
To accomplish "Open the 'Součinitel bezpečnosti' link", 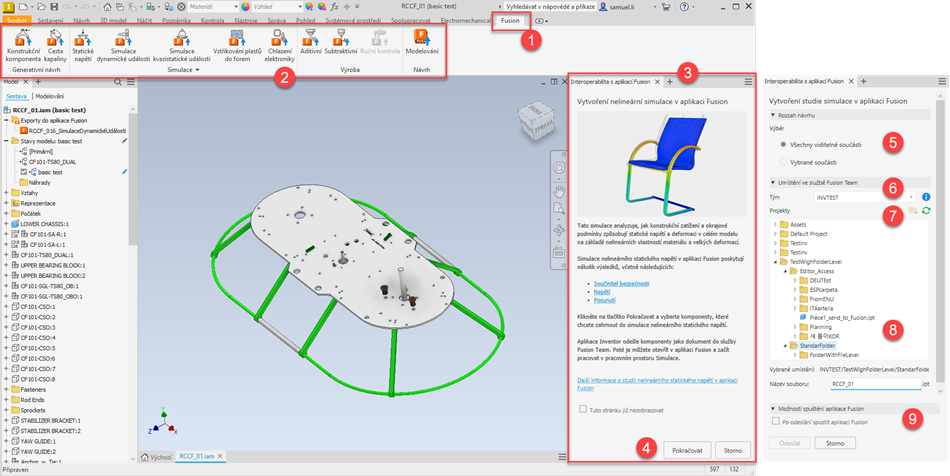I will [x=622, y=283].
